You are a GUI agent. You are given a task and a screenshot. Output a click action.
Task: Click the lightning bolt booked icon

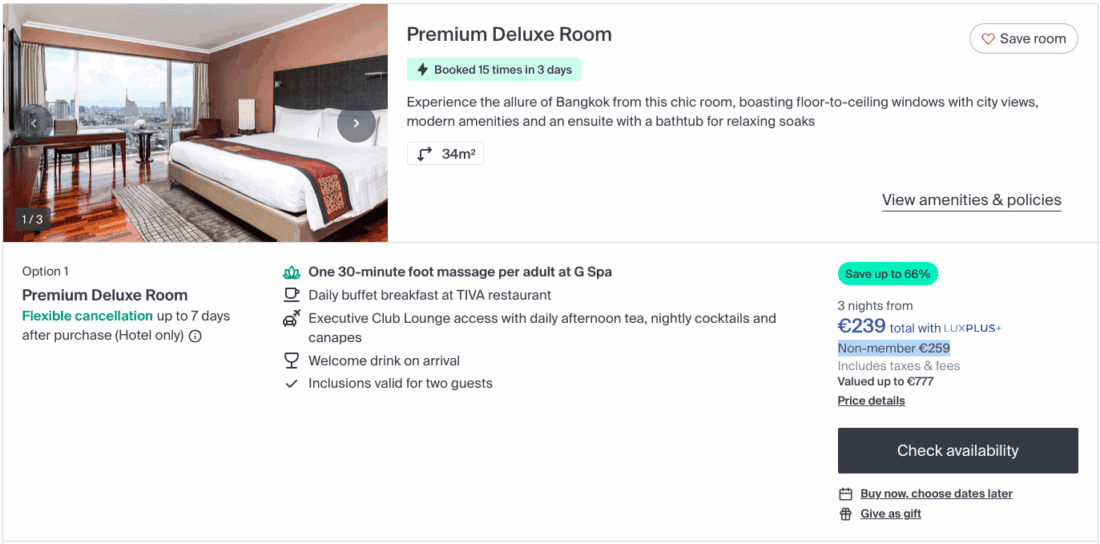click(x=421, y=70)
